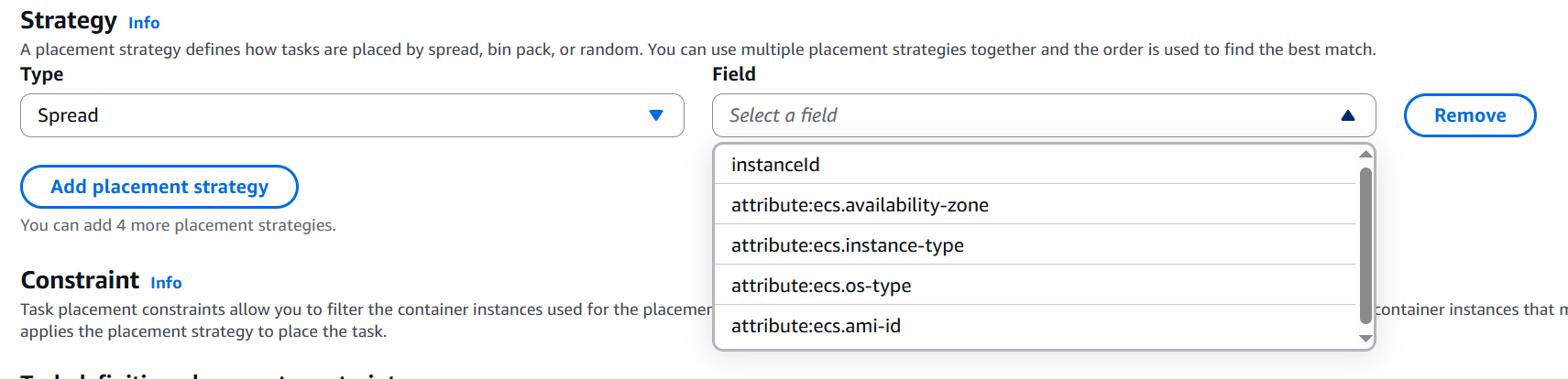
Task: Click the 'Select a field' combo box
Action: [1026, 115]
